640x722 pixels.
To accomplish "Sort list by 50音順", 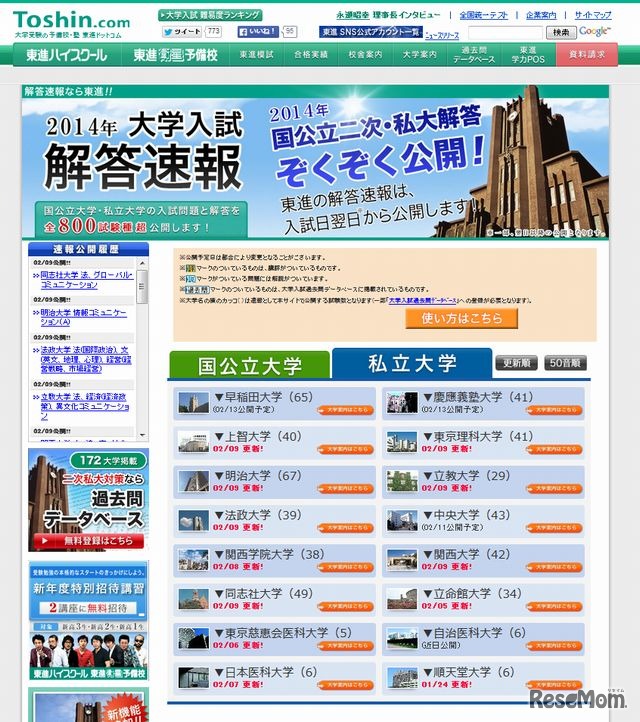I will point(565,363).
